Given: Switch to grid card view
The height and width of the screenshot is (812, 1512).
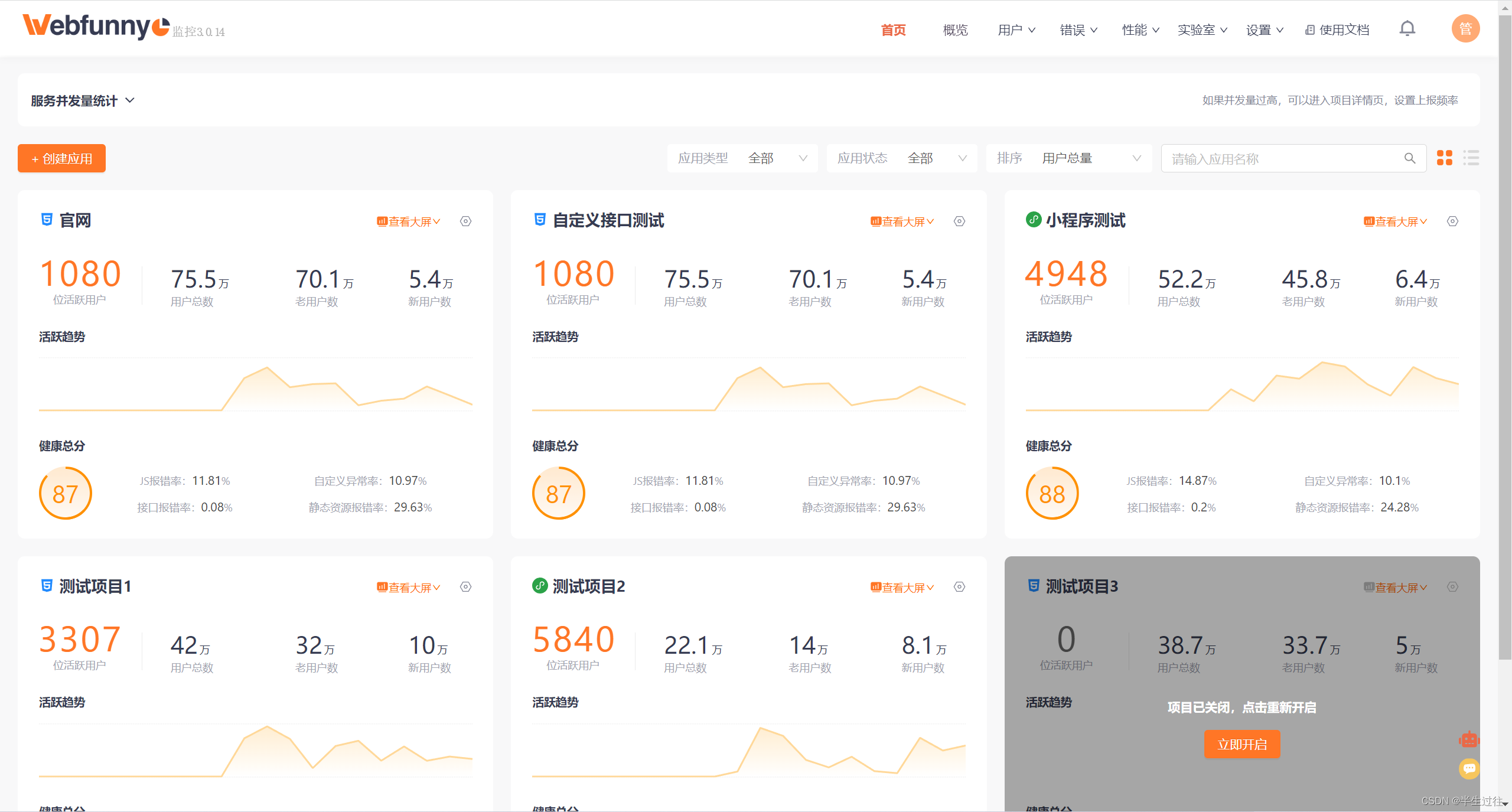Looking at the screenshot, I should point(1445,158).
